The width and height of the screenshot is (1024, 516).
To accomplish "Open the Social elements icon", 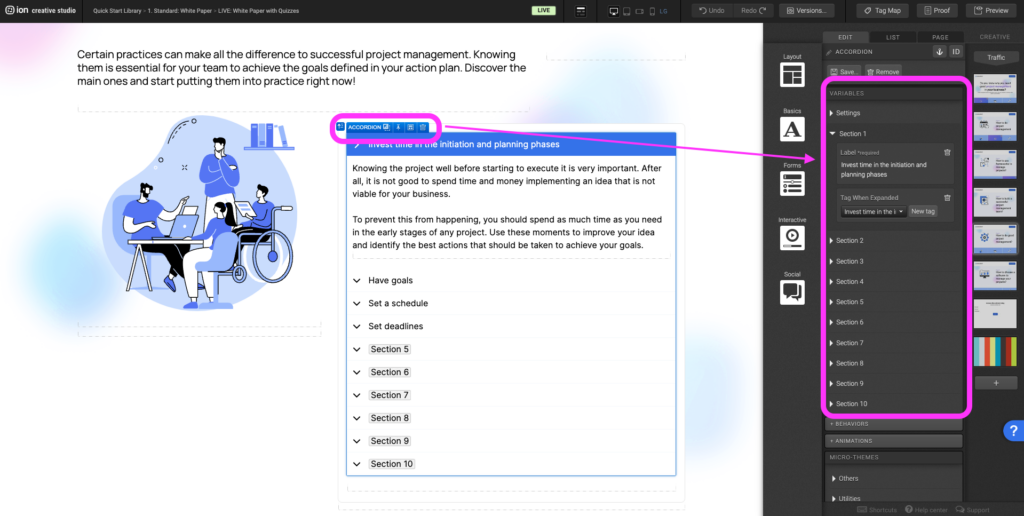I will pos(792,291).
